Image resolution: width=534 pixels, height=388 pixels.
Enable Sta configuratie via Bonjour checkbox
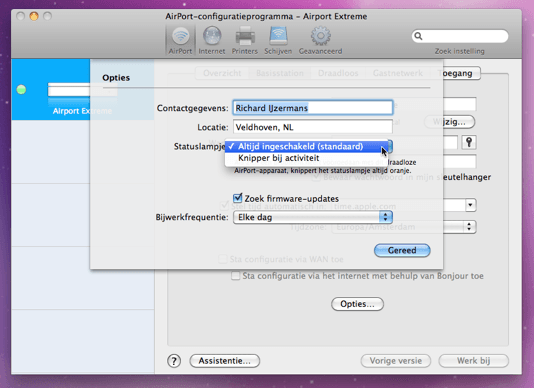click(x=235, y=276)
